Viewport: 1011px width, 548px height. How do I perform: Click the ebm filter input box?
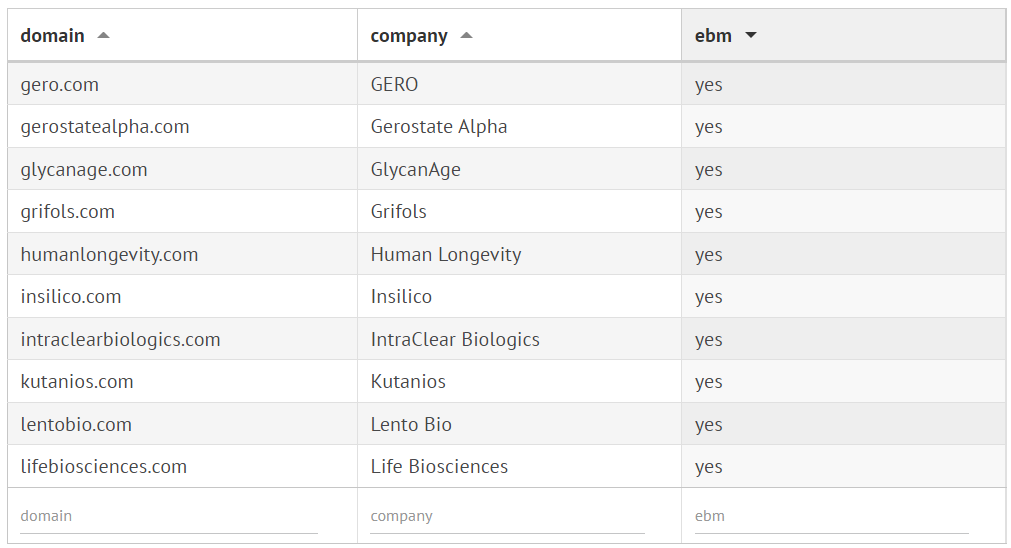point(831,516)
